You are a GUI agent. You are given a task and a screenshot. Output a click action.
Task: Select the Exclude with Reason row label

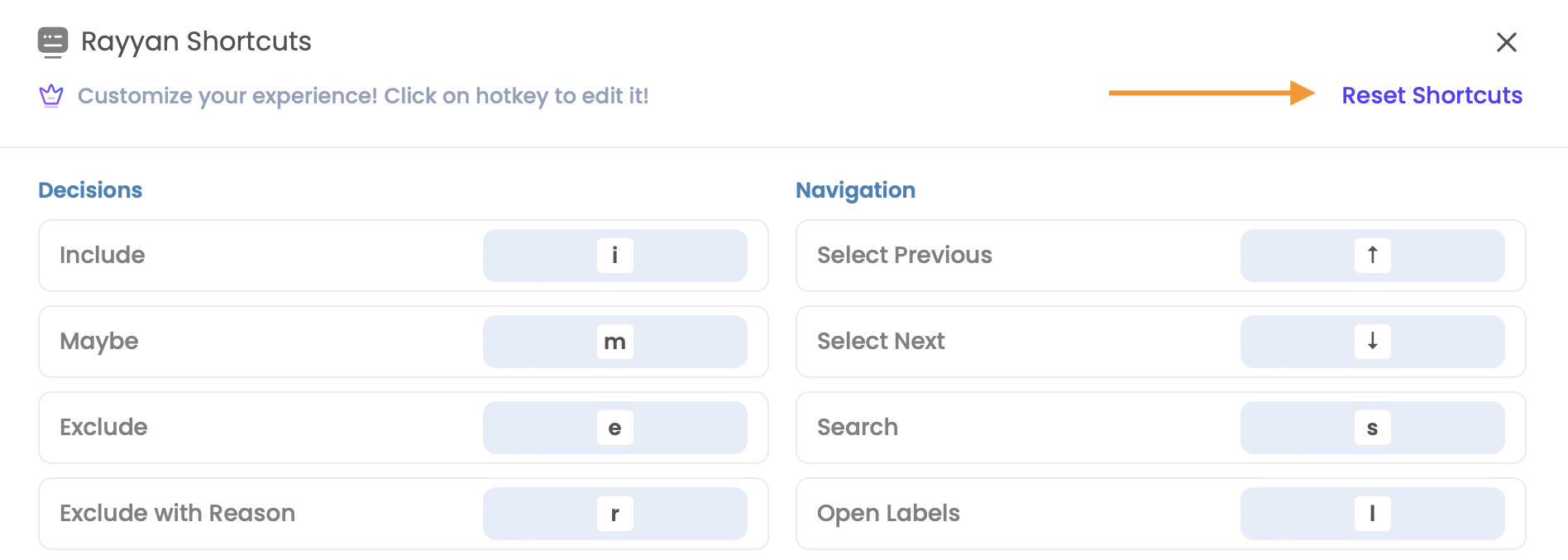click(177, 513)
